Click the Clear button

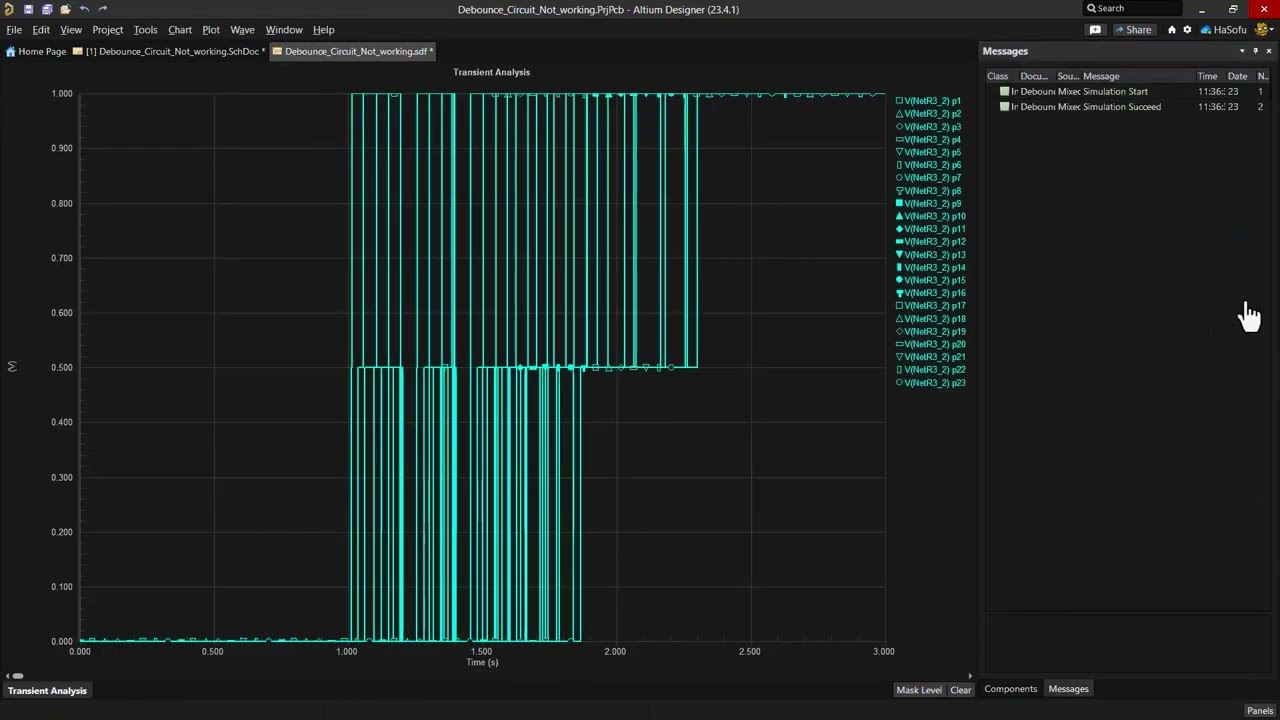click(960, 690)
